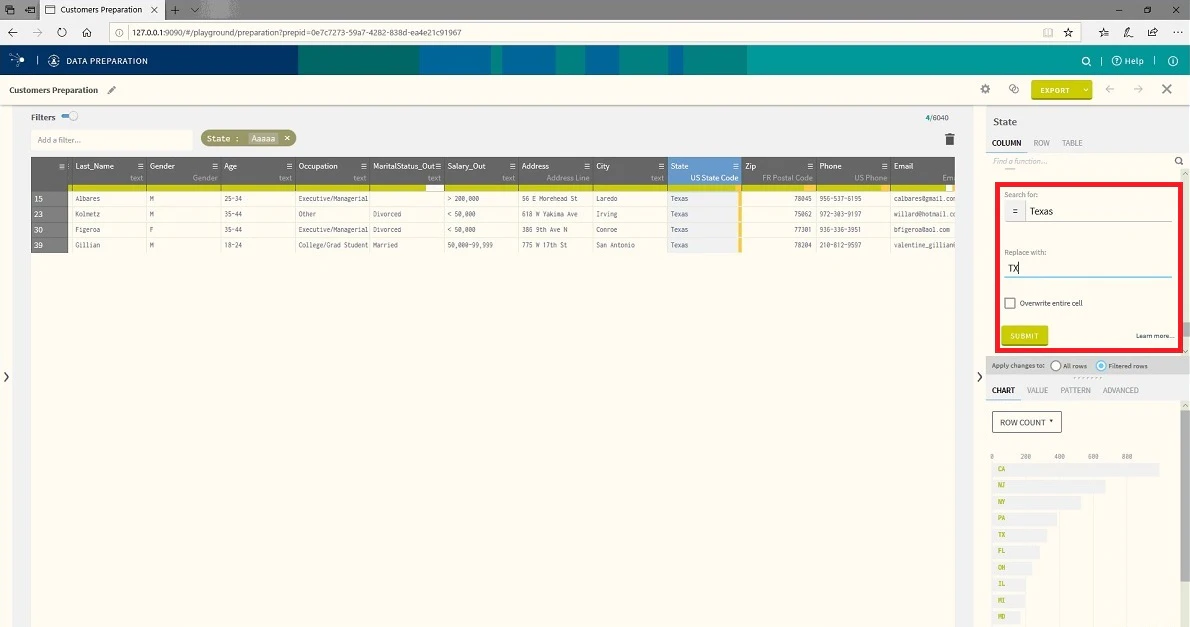Switch to the TABLE functions tab
1190x627 pixels.
(1072, 143)
